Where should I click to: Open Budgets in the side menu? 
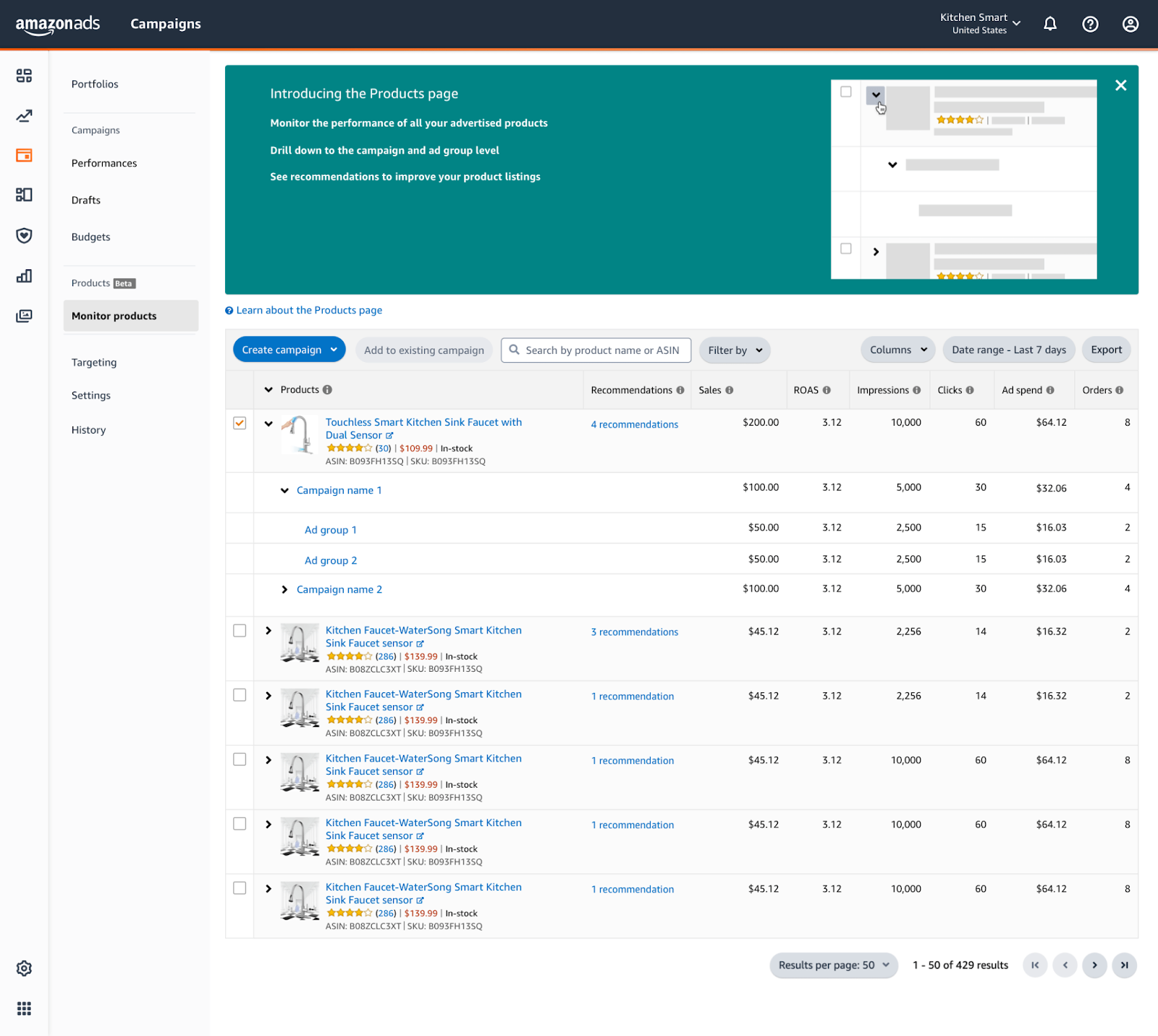91,237
